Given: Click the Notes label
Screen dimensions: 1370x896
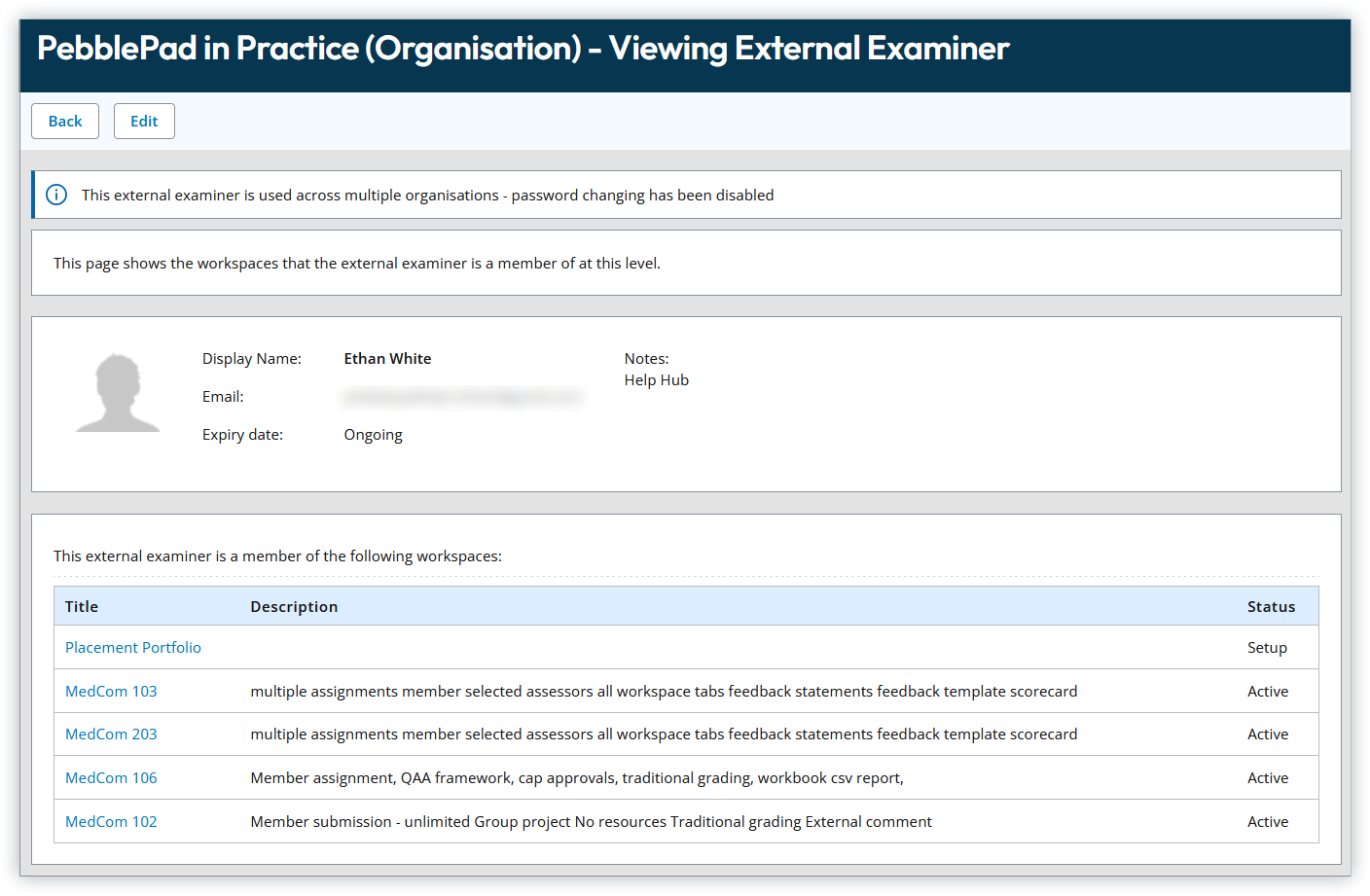Looking at the screenshot, I should (647, 359).
